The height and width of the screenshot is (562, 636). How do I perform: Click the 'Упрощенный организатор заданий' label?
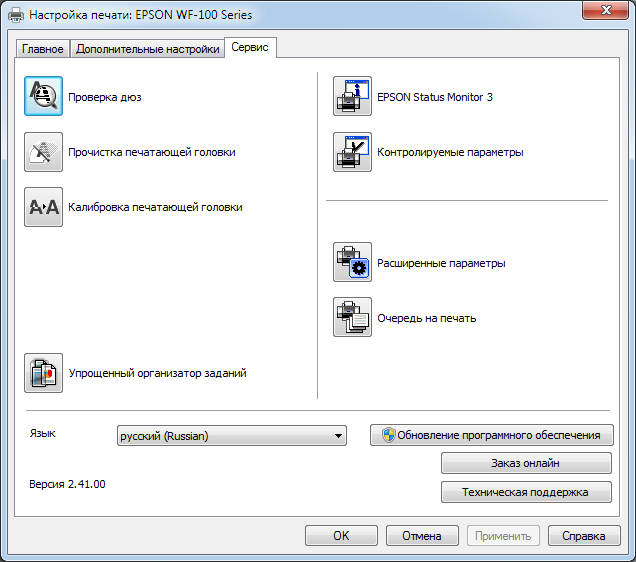(157, 373)
